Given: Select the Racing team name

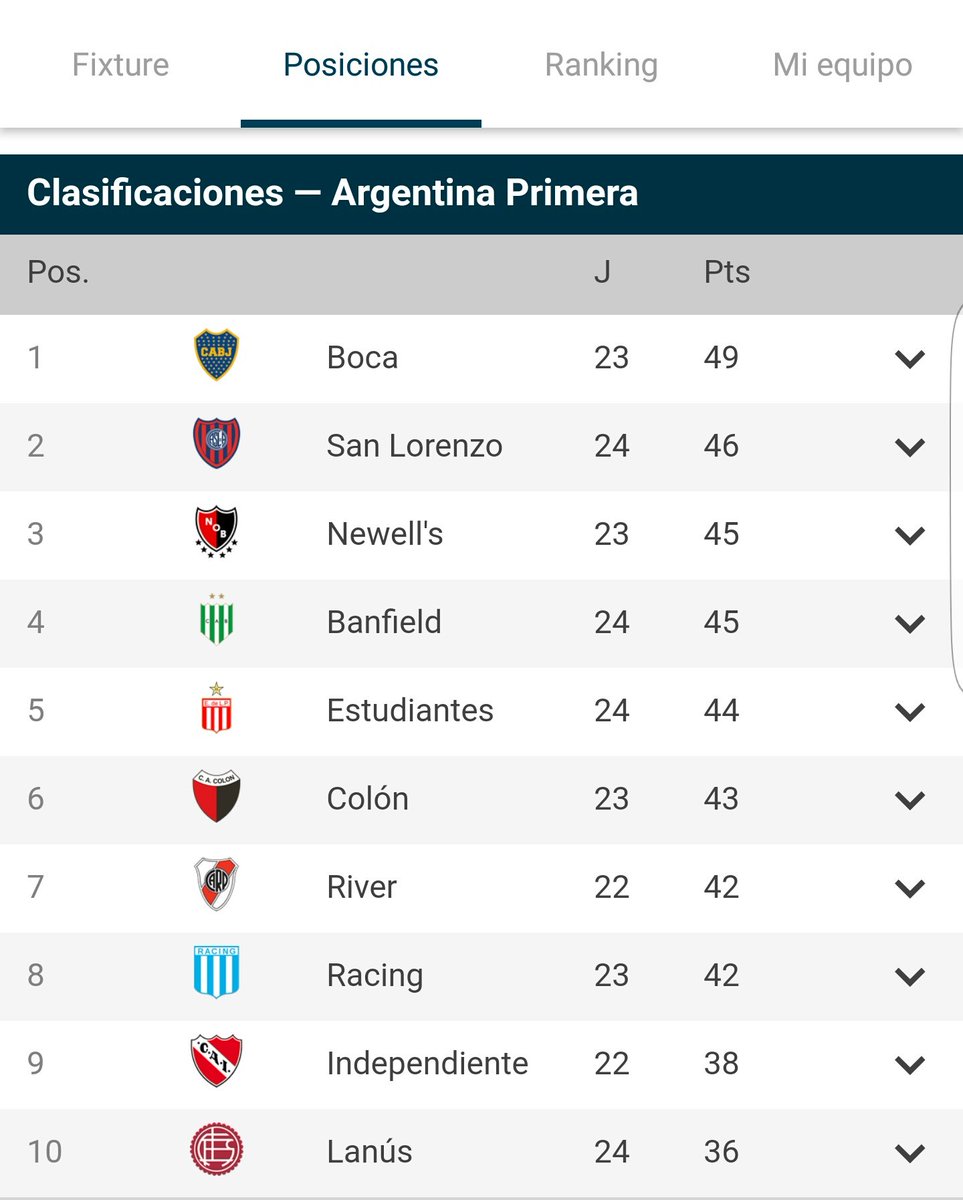Looking at the screenshot, I should 375,975.
